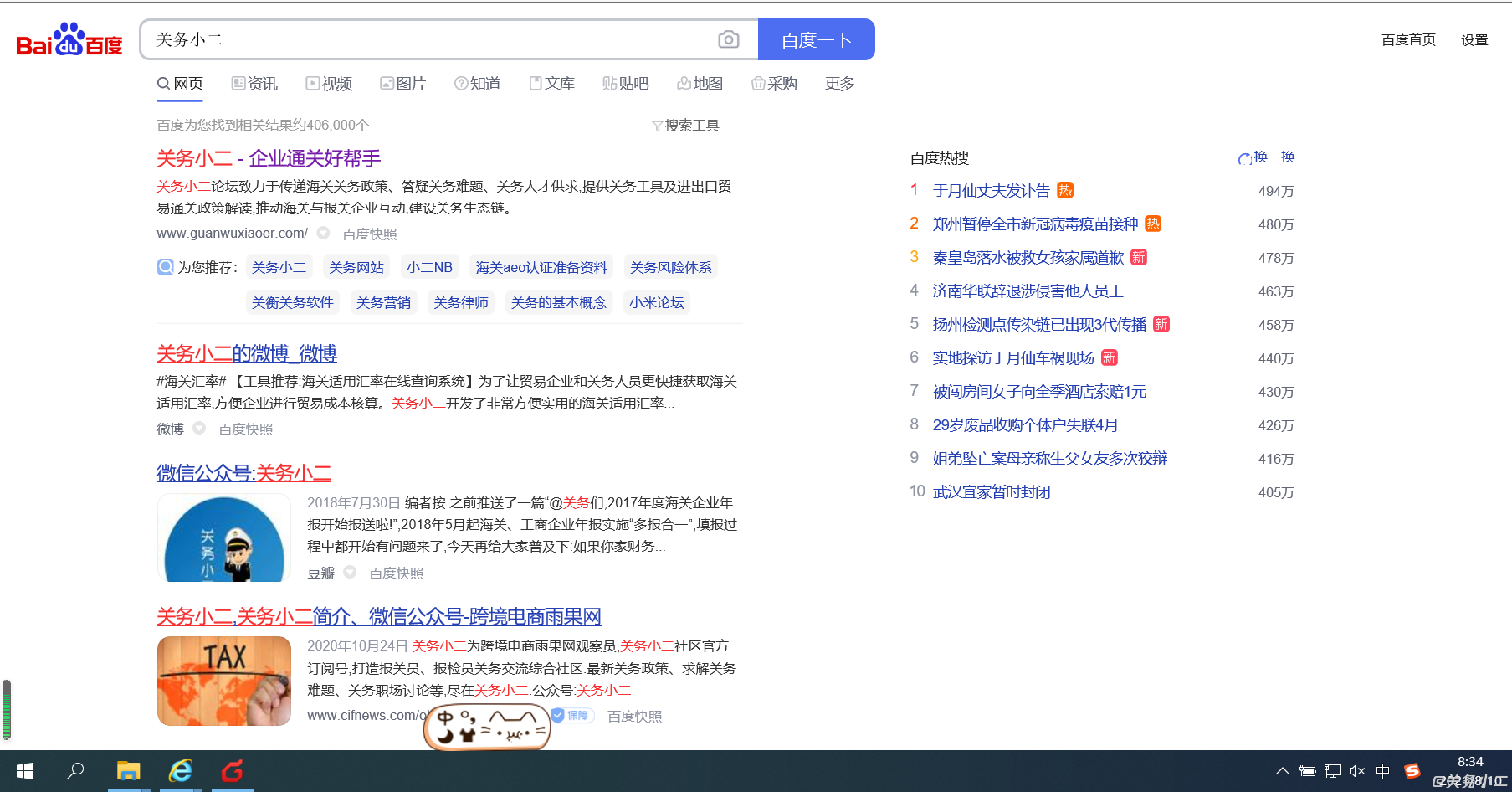Open 百度快照 for 微博 result

pos(246,429)
